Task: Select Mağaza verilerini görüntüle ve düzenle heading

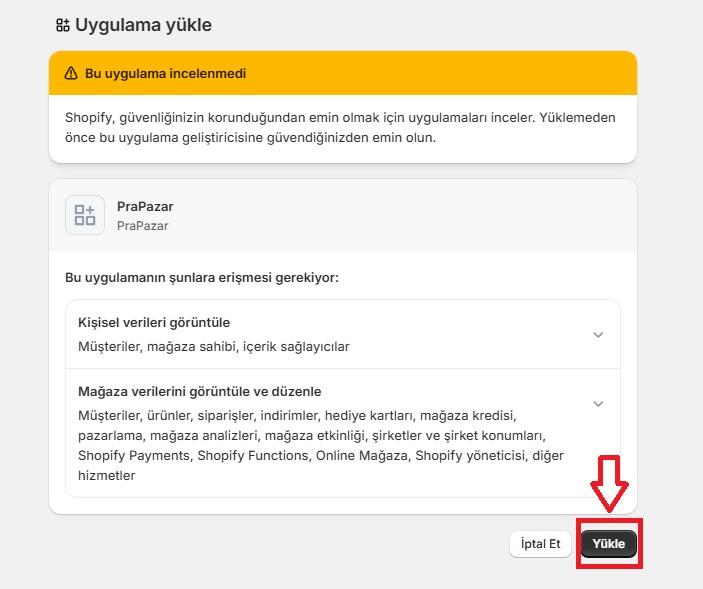Action: pyautogui.click(x=199, y=391)
